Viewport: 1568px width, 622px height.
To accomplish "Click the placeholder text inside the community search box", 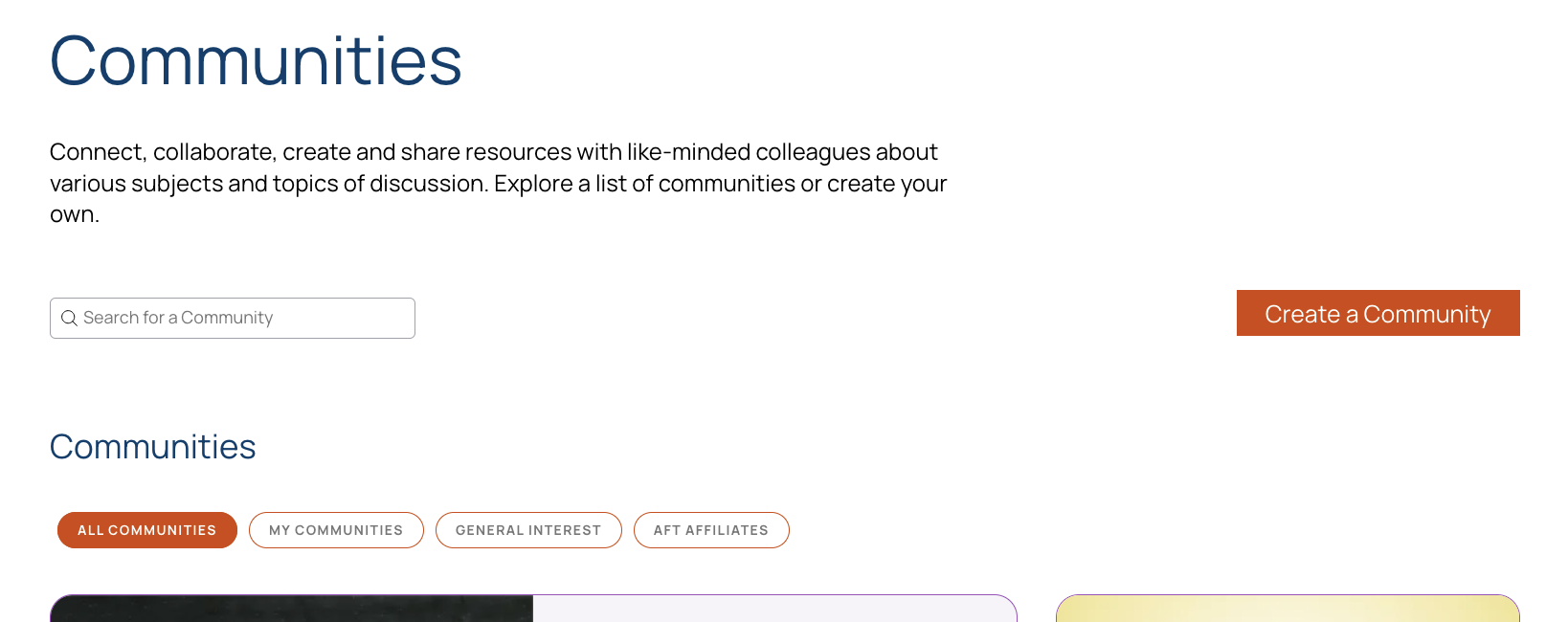I will coord(178,318).
